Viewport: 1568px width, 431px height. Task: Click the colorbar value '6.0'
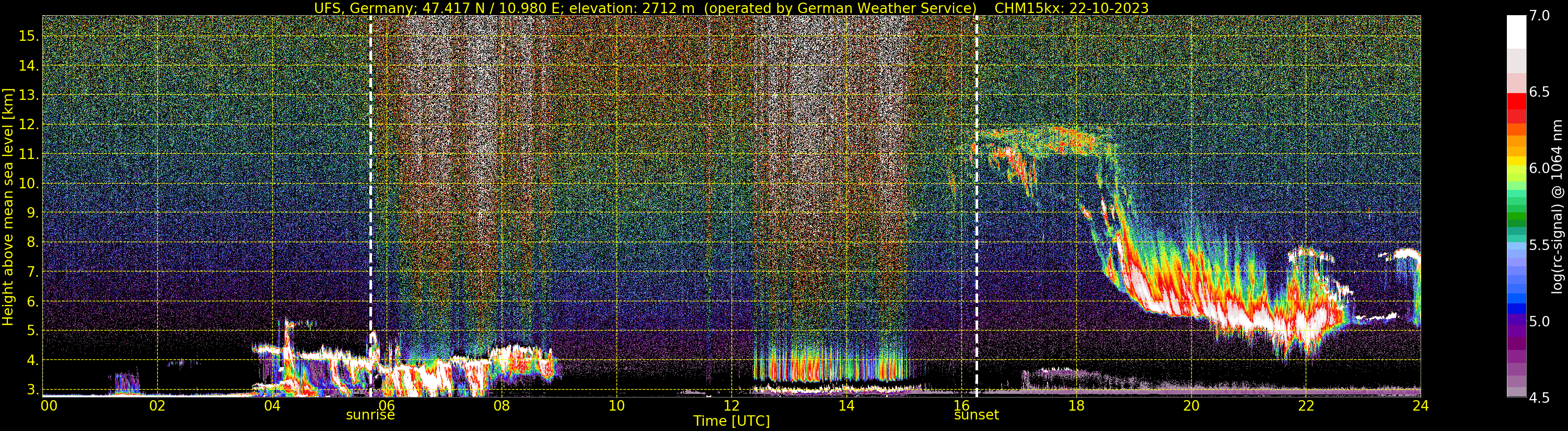(1540, 168)
